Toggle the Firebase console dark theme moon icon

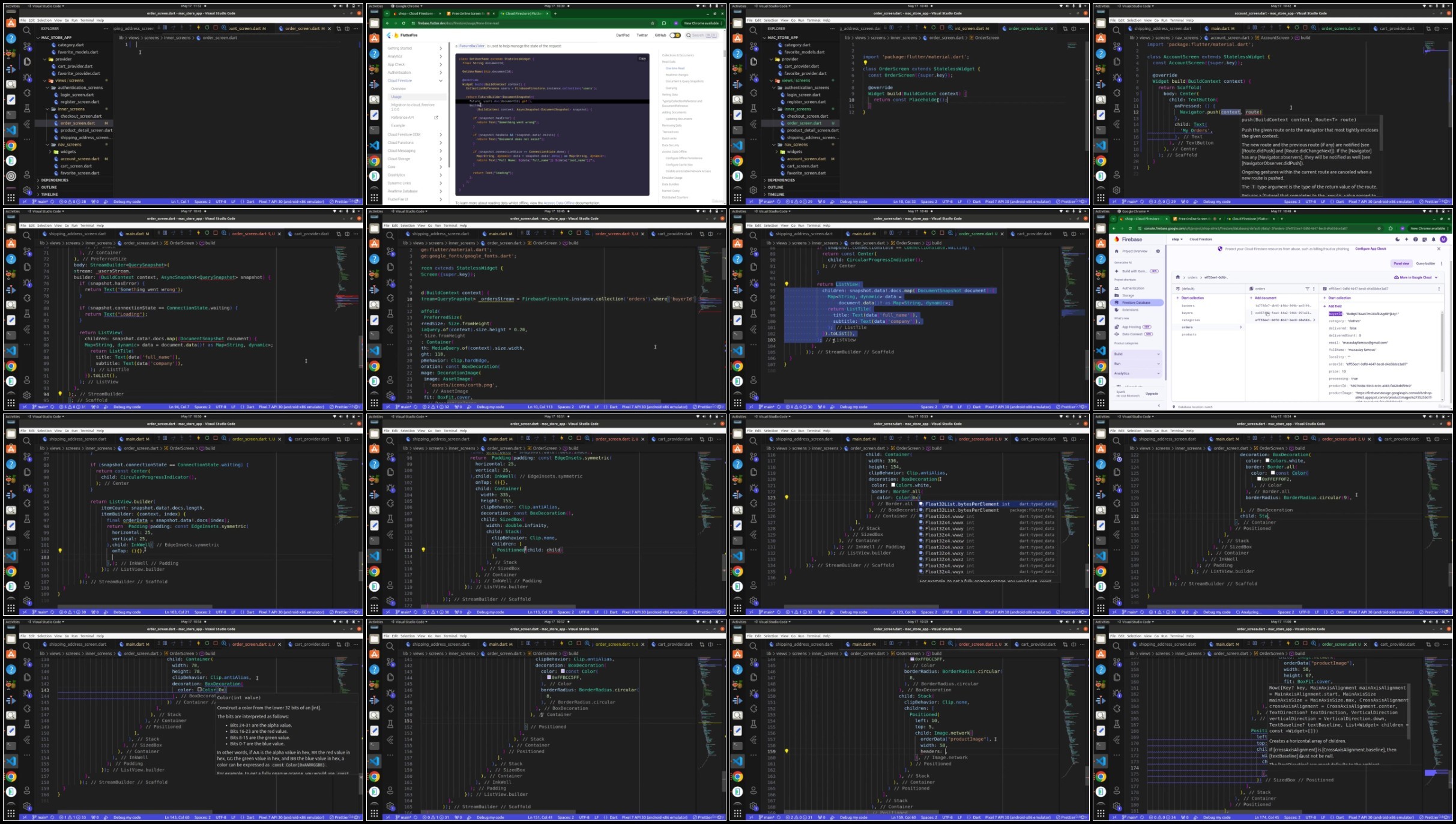(x=1398, y=239)
